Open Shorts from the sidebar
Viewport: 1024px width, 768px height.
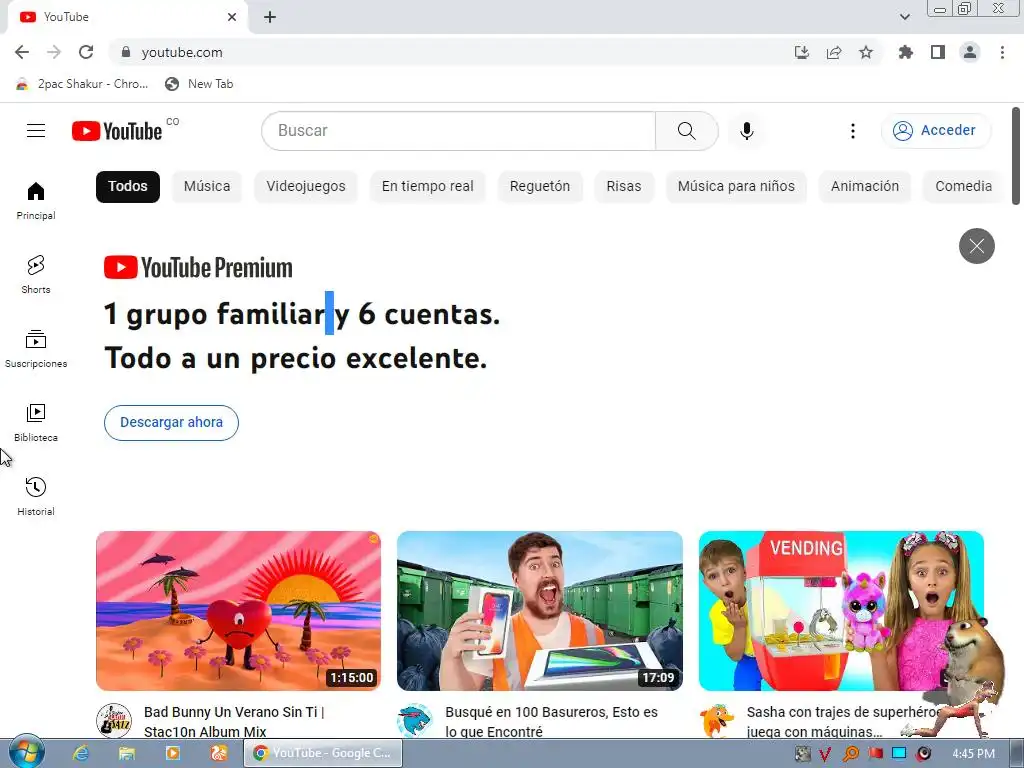pos(36,274)
